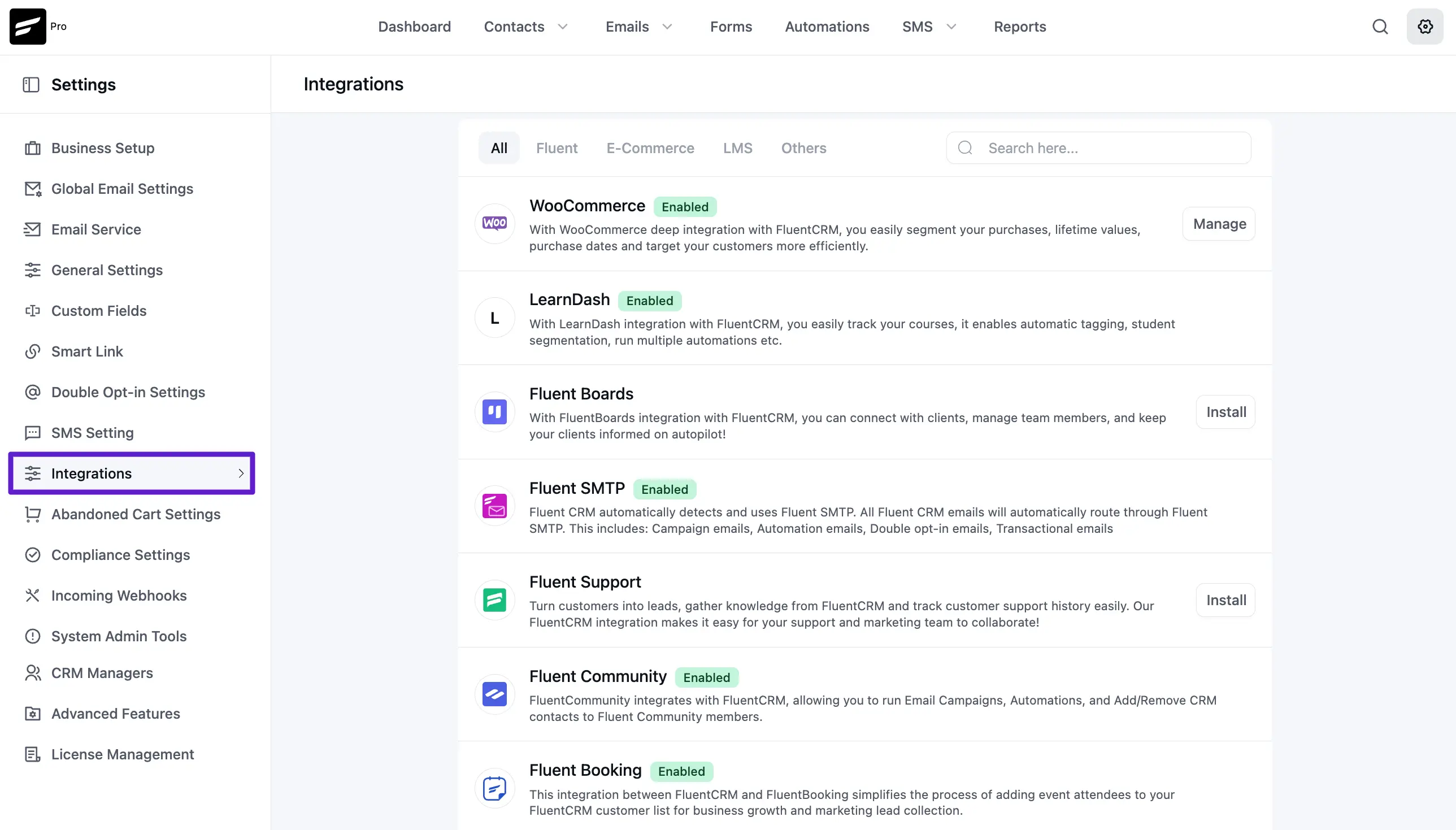Viewport: 1456px width, 830px height.
Task: Toggle the Settings sidebar panel icon
Action: tap(31, 84)
